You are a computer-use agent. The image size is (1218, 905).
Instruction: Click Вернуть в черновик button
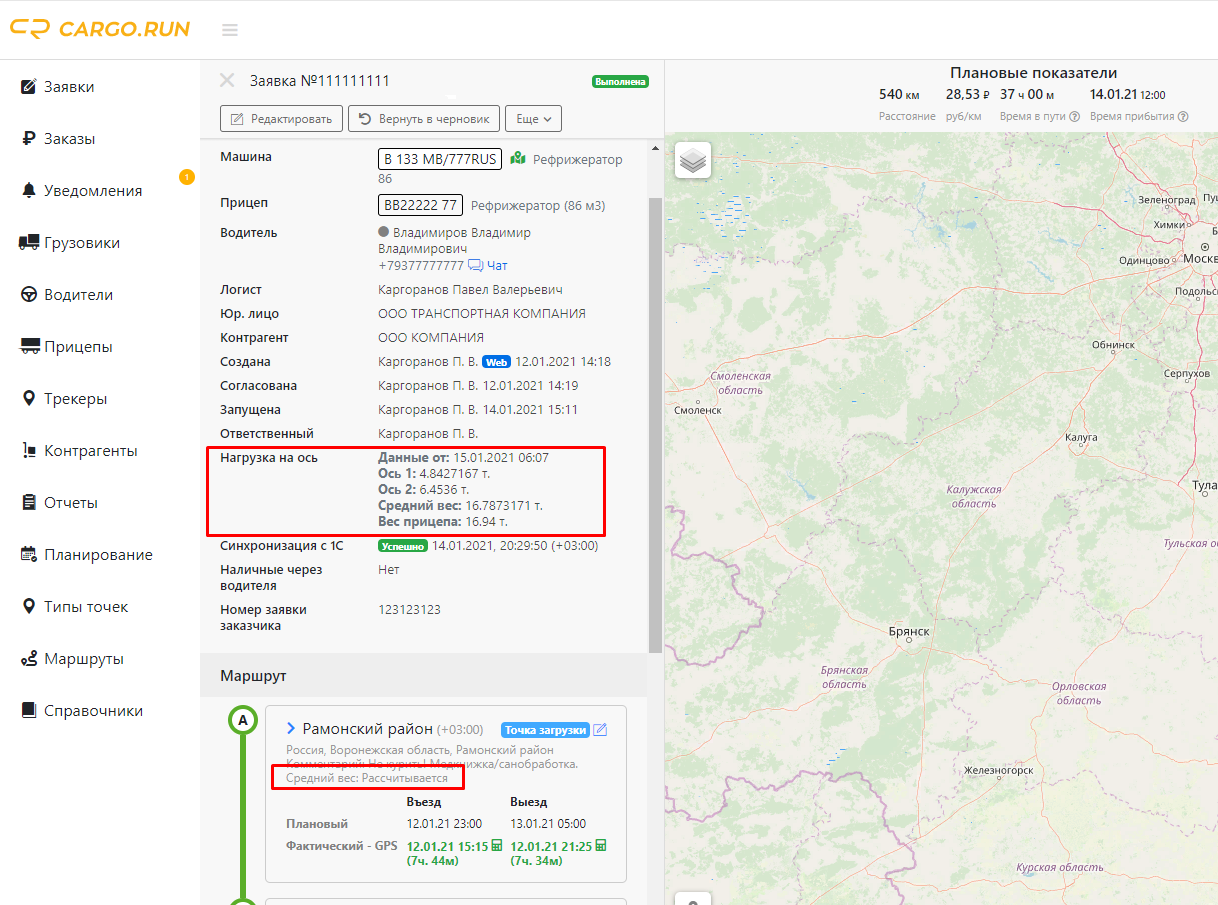[x=423, y=118]
